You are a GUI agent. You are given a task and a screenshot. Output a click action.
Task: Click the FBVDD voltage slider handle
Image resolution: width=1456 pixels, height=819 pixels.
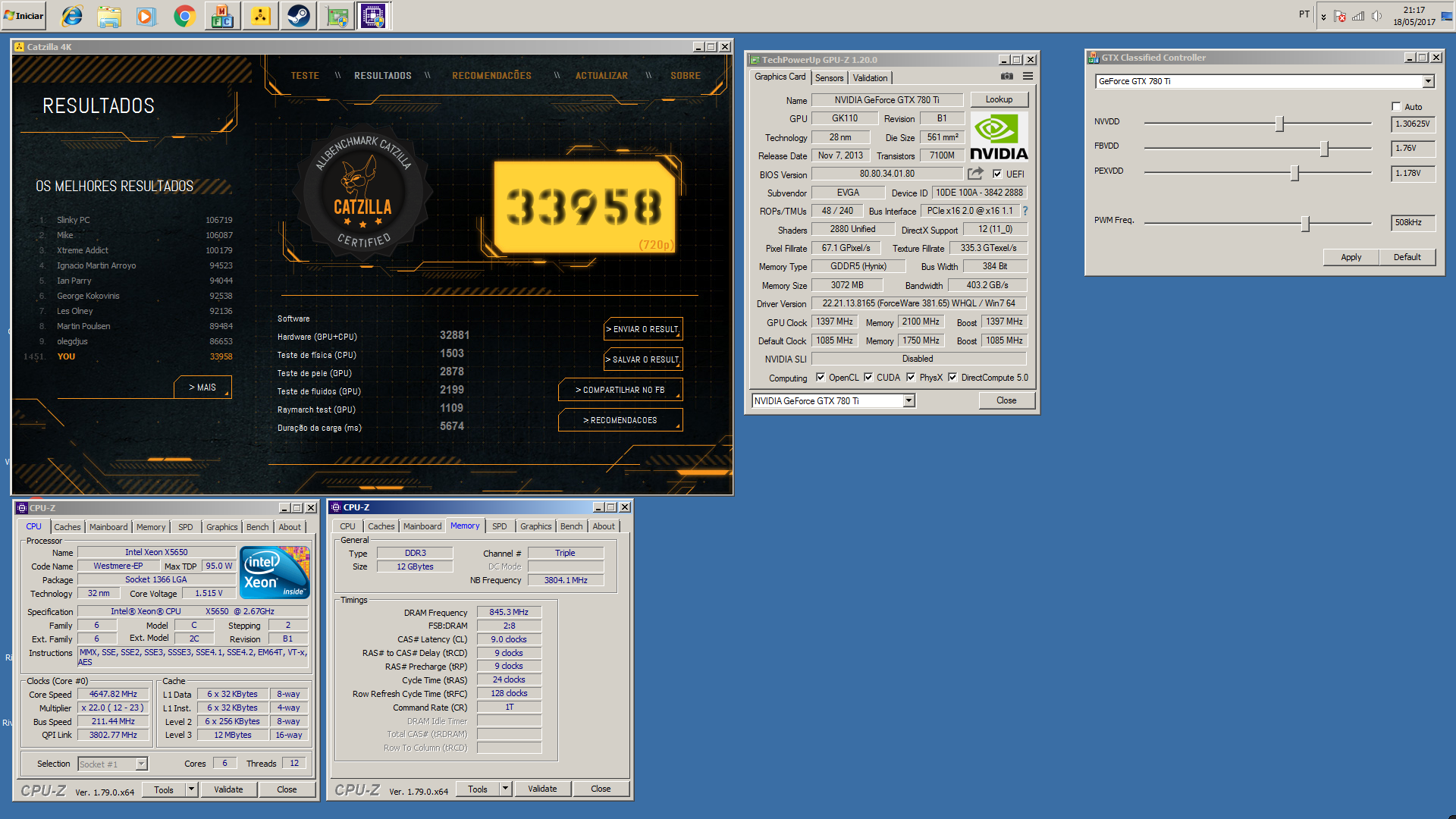coord(1324,149)
